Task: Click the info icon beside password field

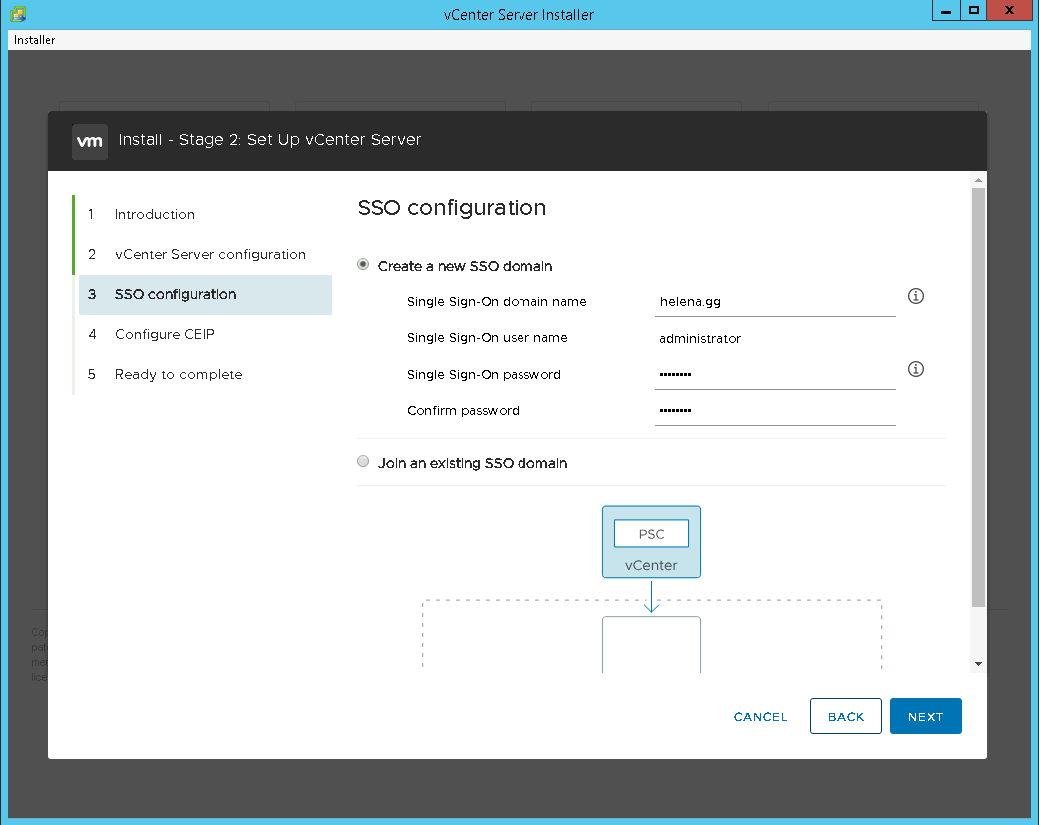Action: pyautogui.click(x=915, y=370)
